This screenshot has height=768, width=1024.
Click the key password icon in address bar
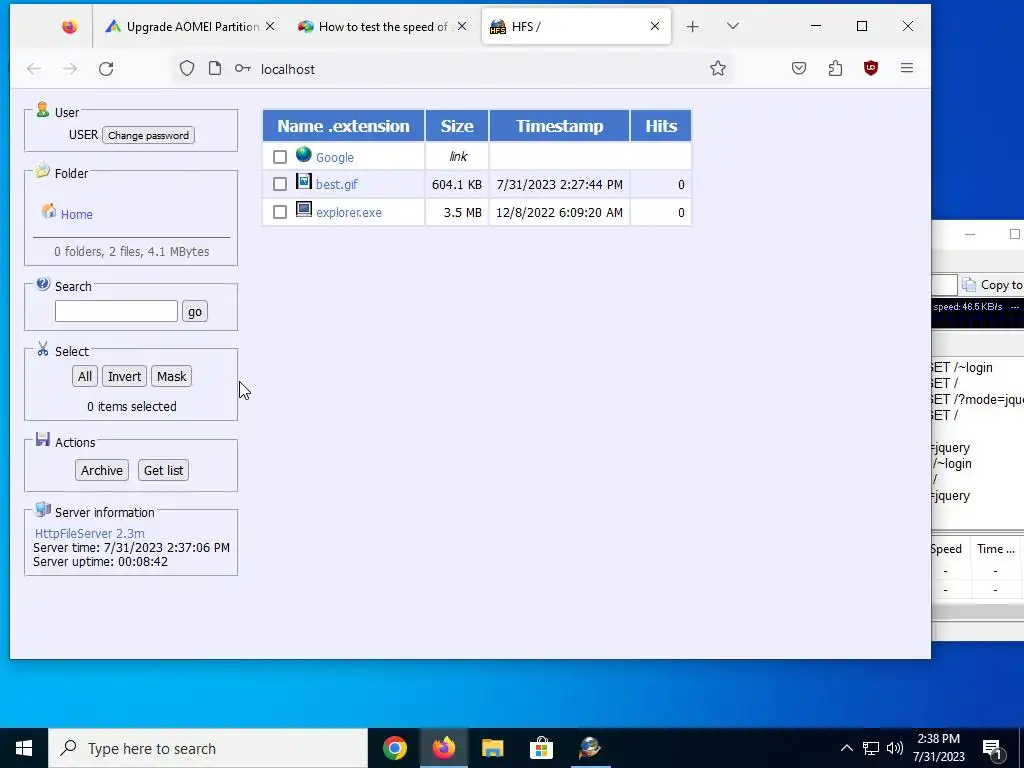(x=242, y=69)
